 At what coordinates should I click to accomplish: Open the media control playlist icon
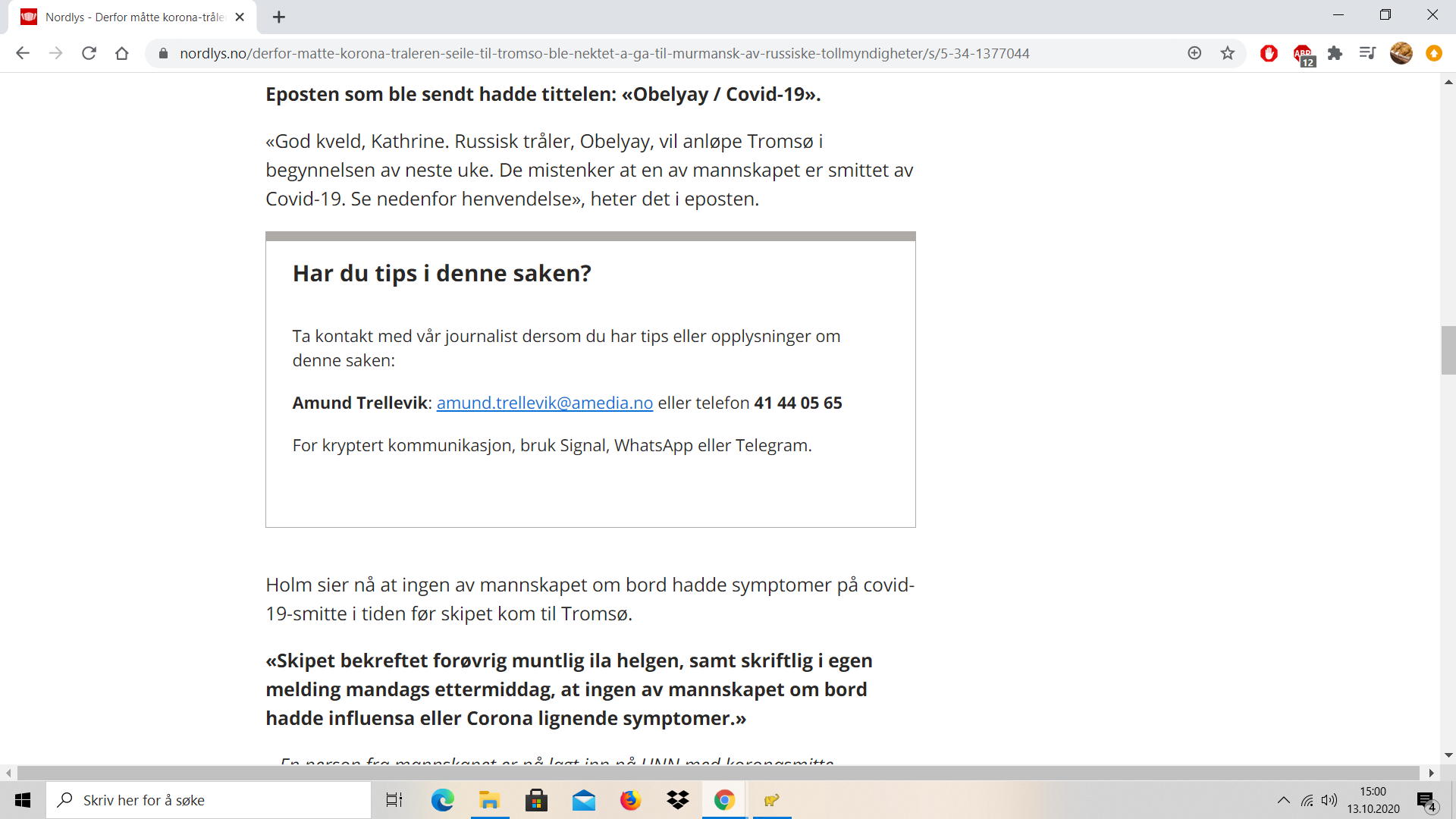click(x=1368, y=53)
